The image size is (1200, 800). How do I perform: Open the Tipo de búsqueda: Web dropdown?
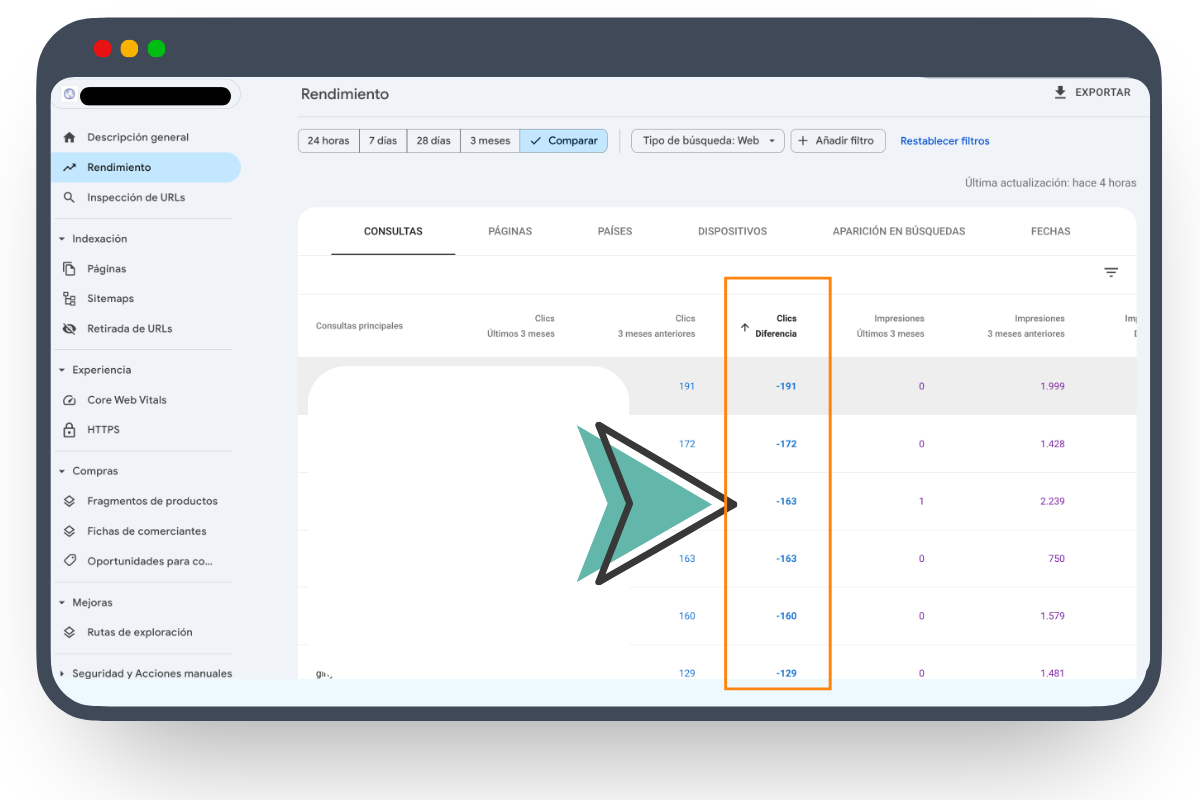coord(708,141)
